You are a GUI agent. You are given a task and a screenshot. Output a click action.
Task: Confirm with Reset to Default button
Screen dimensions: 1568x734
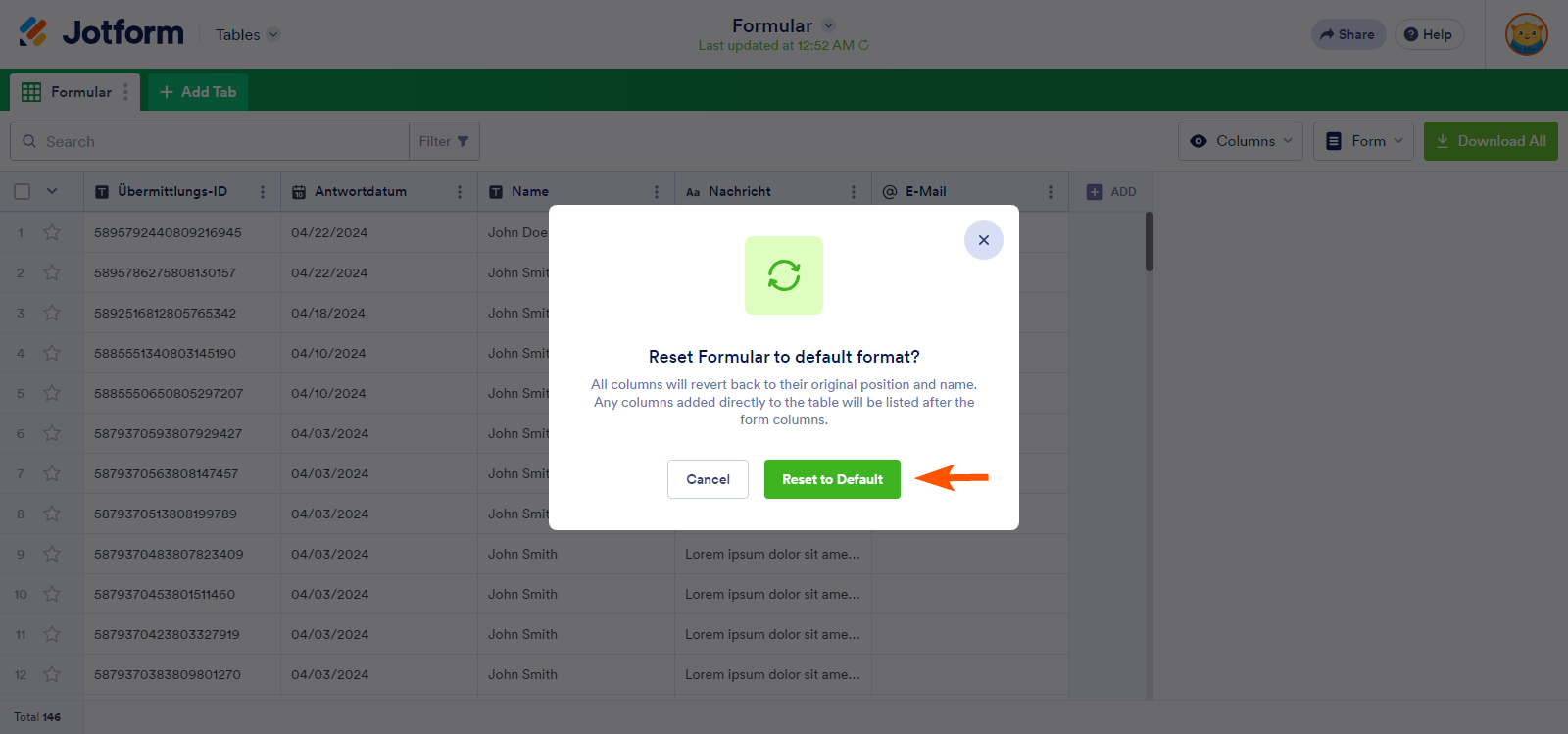pyautogui.click(x=832, y=479)
